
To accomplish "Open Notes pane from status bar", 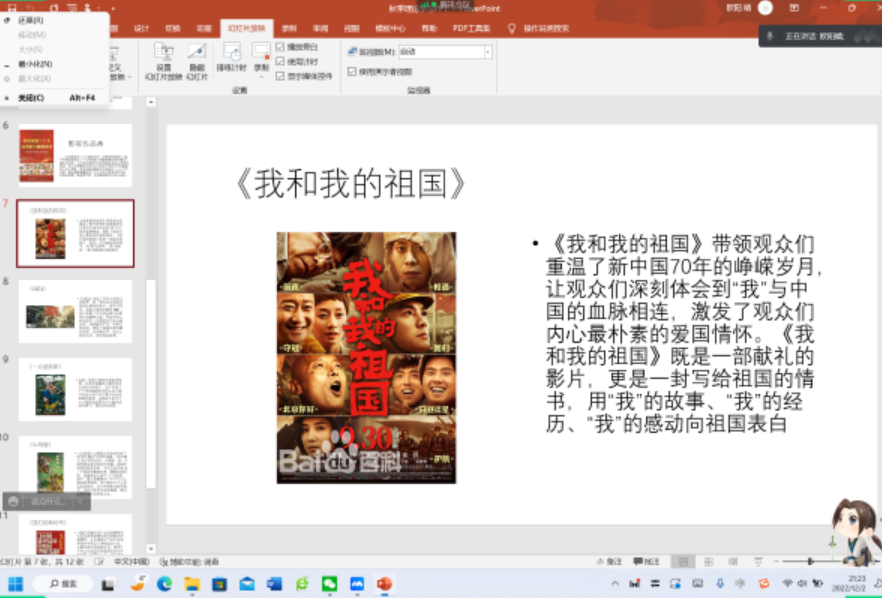I will pos(613,562).
